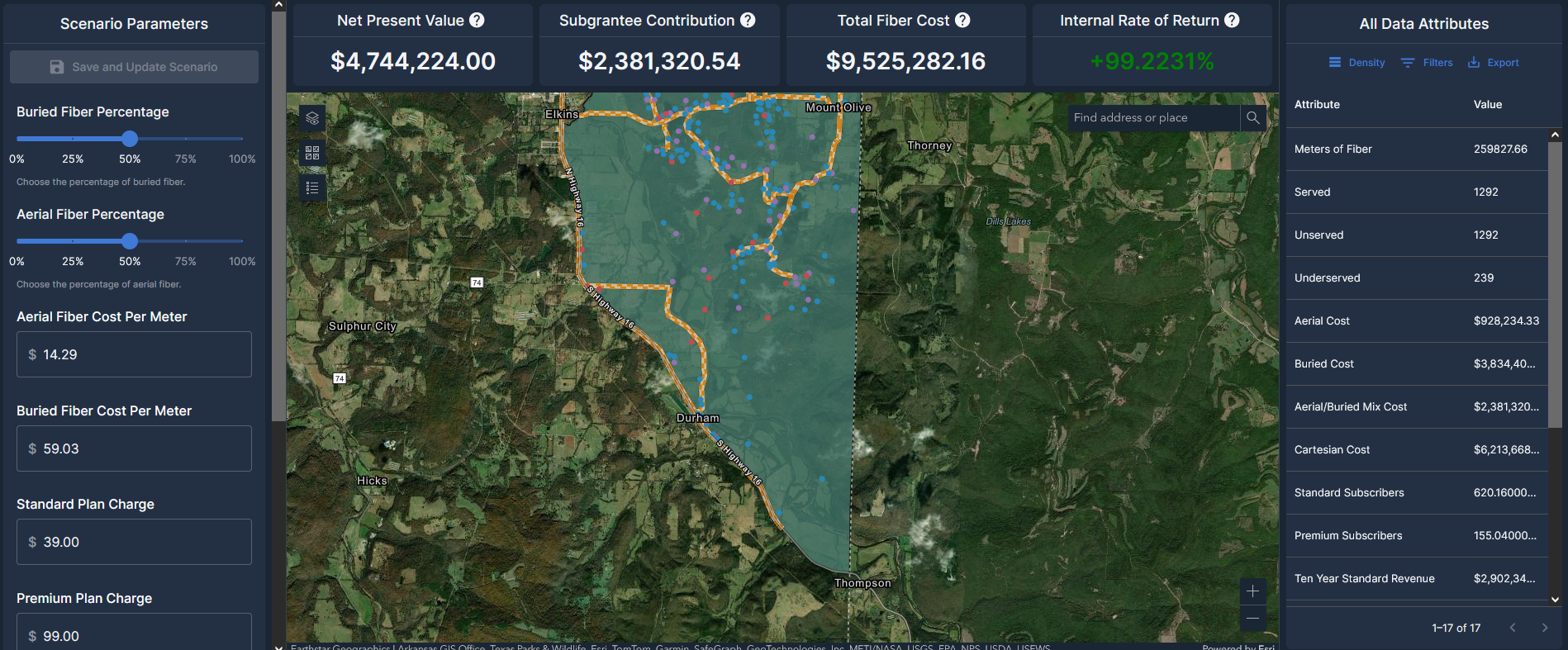Screen dimensions: 1568x650
Task: Open the basemap gallery widget
Action: pos(312,153)
